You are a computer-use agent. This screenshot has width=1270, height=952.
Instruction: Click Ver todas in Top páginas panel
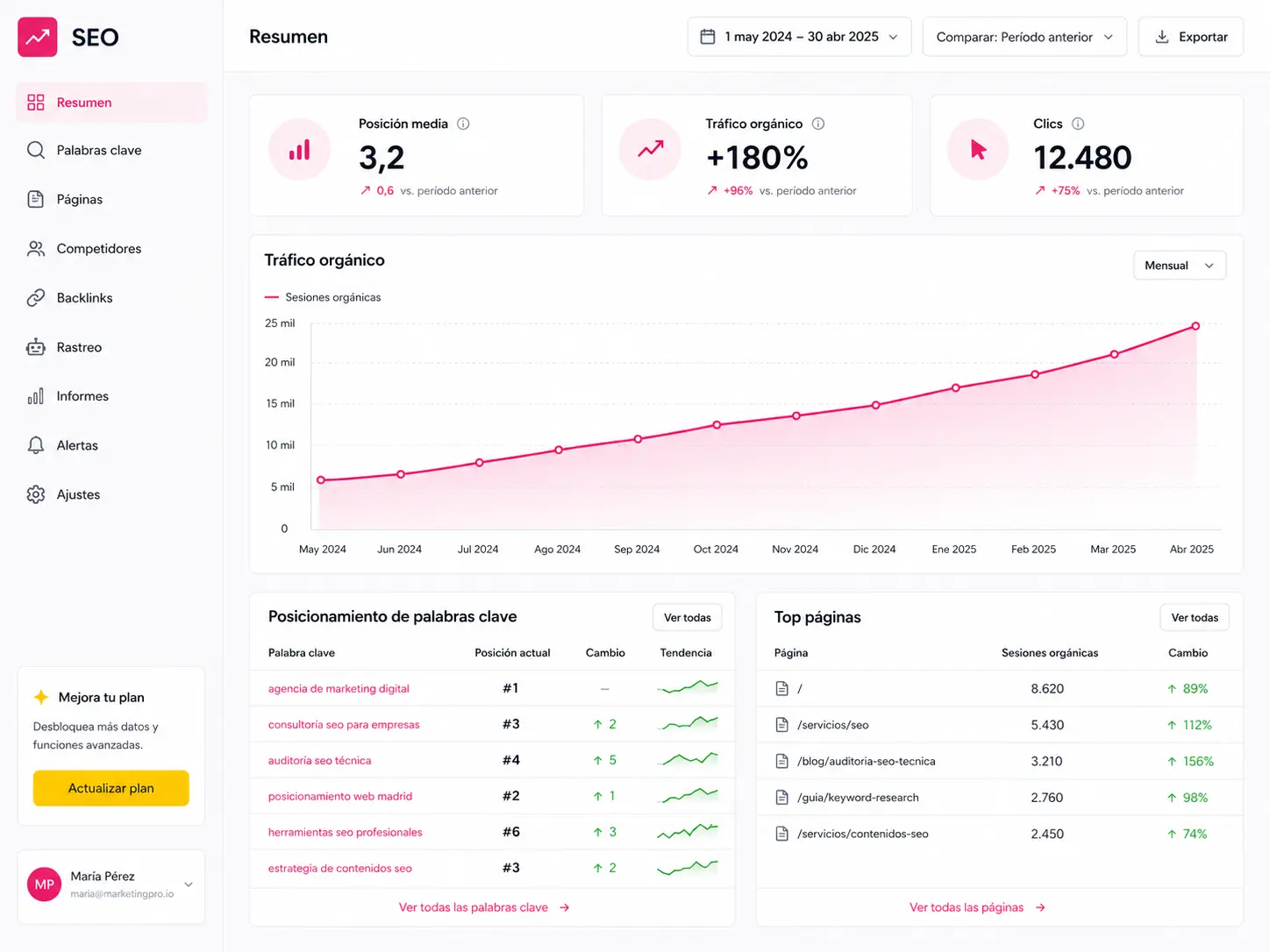pyautogui.click(x=1195, y=617)
